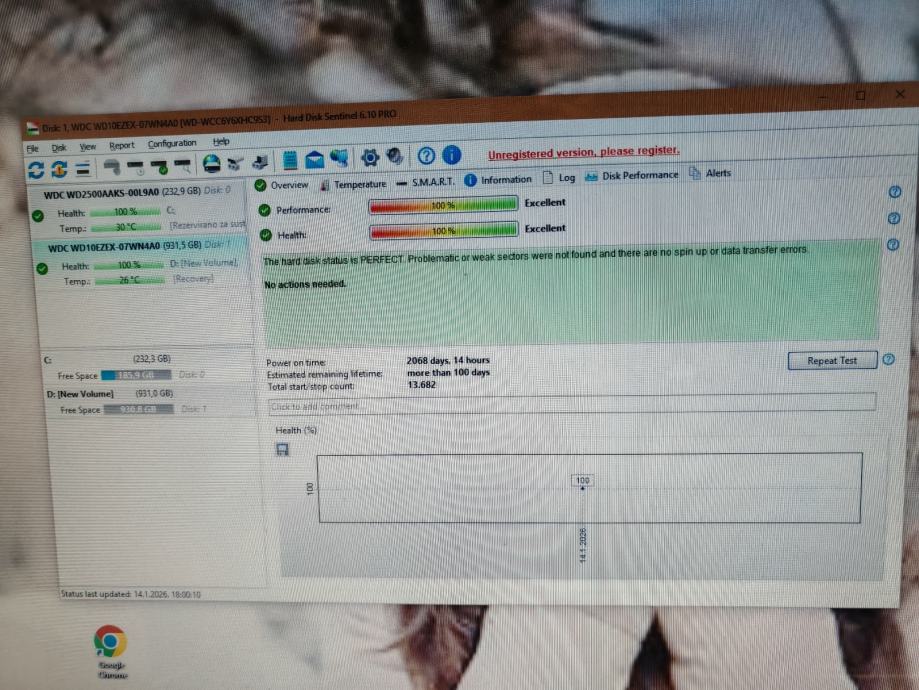Click the save floppy icon above health chart
Viewport: 919px width, 690px height.
282,450
